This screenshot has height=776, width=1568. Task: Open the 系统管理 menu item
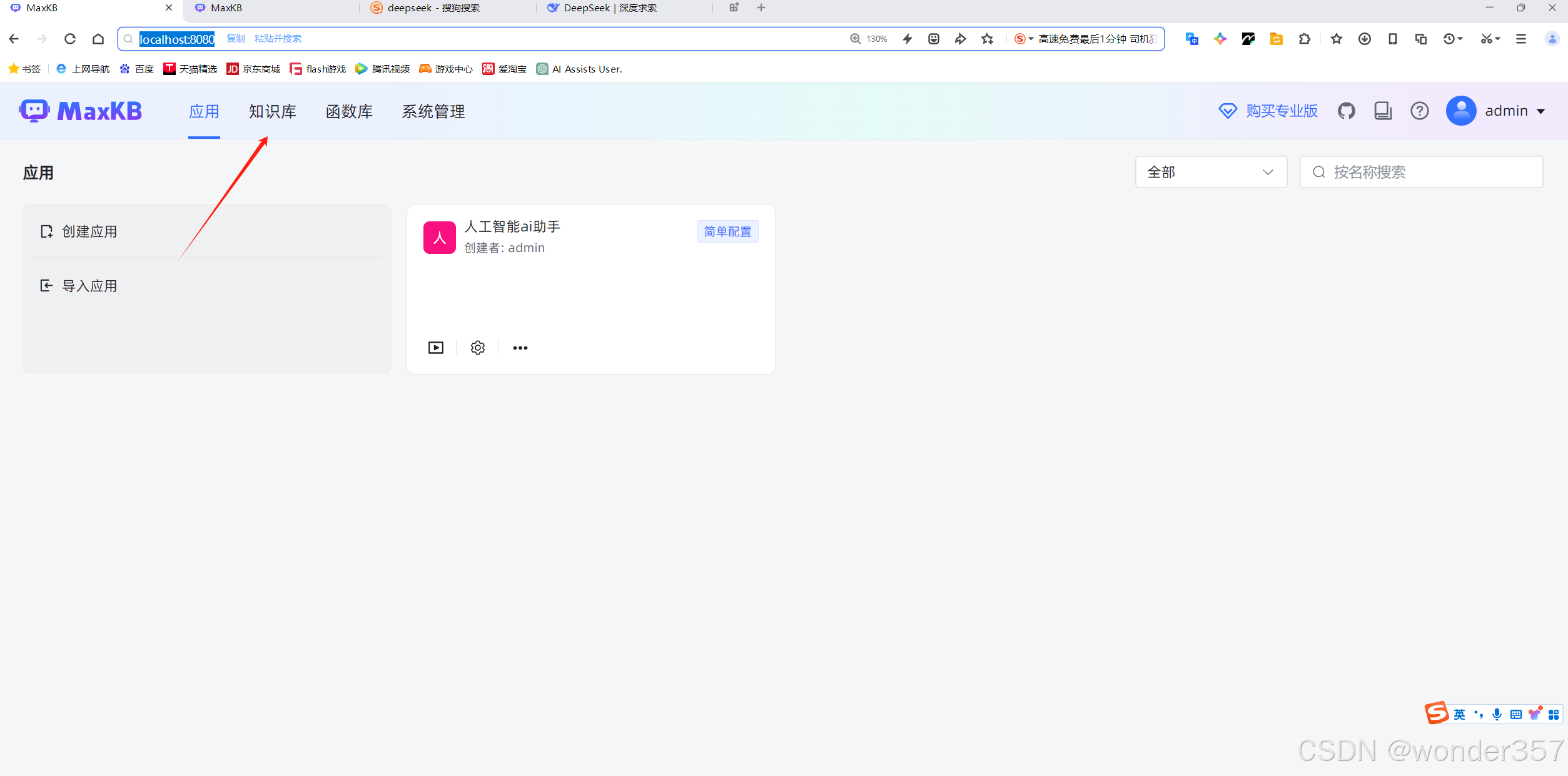(x=433, y=111)
